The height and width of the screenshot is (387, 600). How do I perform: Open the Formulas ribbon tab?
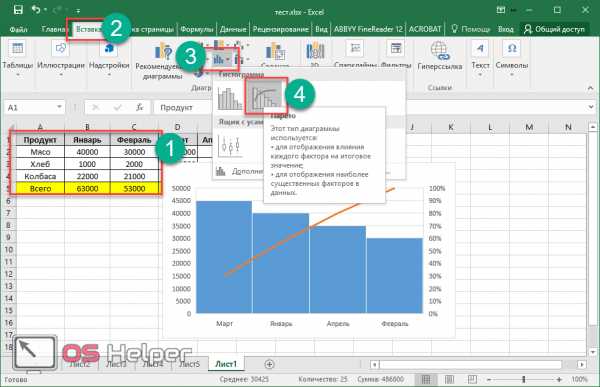click(197, 29)
